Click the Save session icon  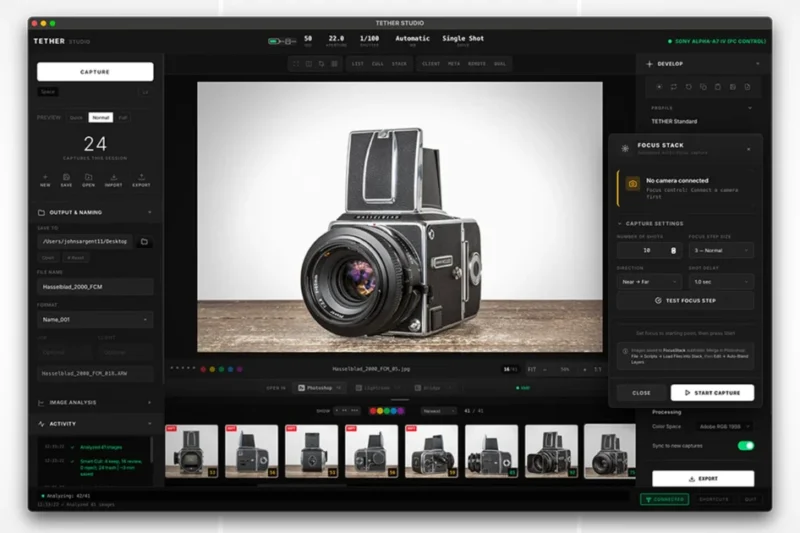66,177
